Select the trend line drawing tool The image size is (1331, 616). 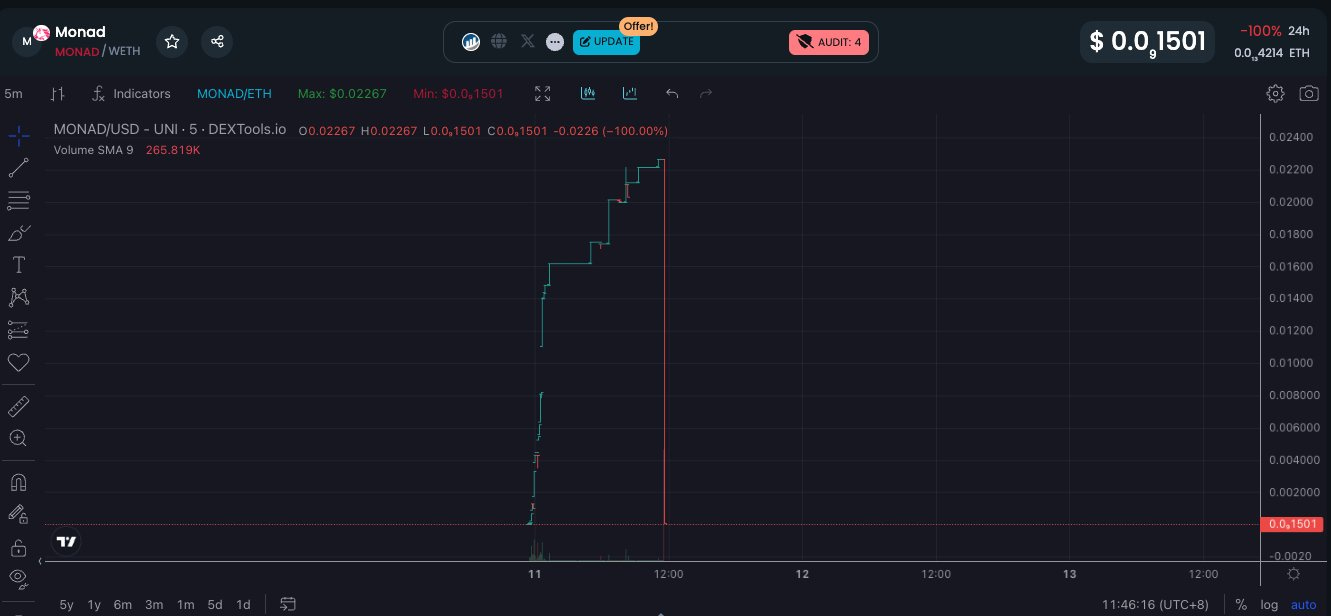pos(18,168)
